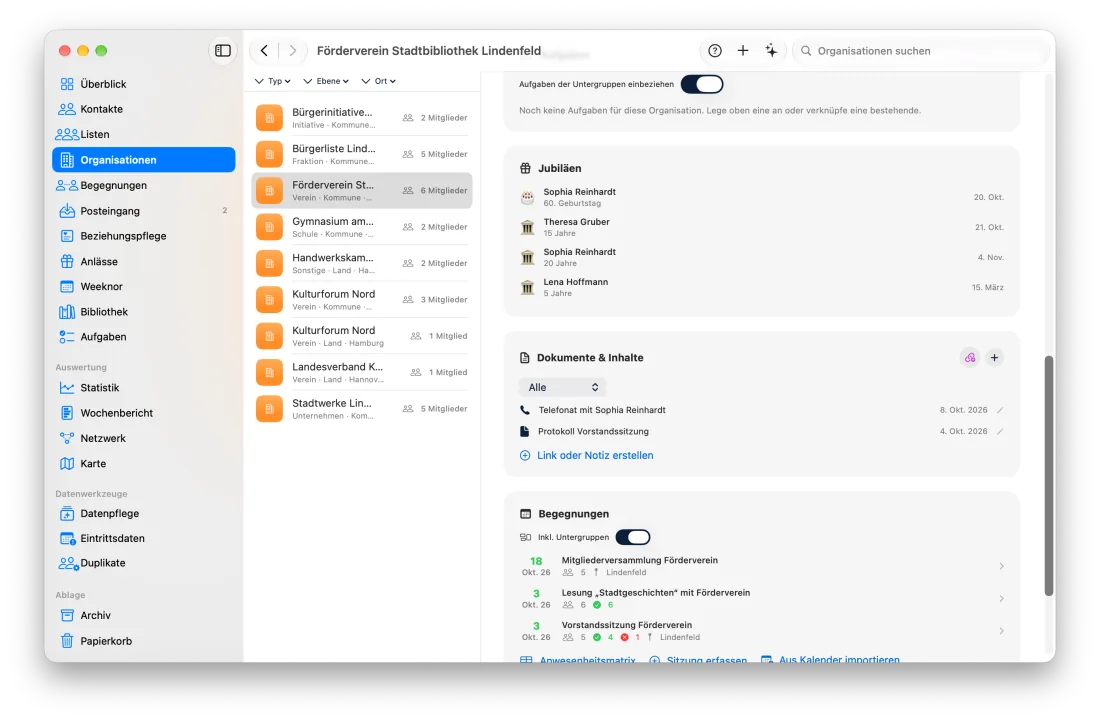1100x721 pixels.
Task: Click the document icon beside Protokoll Vorstandssitzung
Action: pyautogui.click(x=525, y=431)
